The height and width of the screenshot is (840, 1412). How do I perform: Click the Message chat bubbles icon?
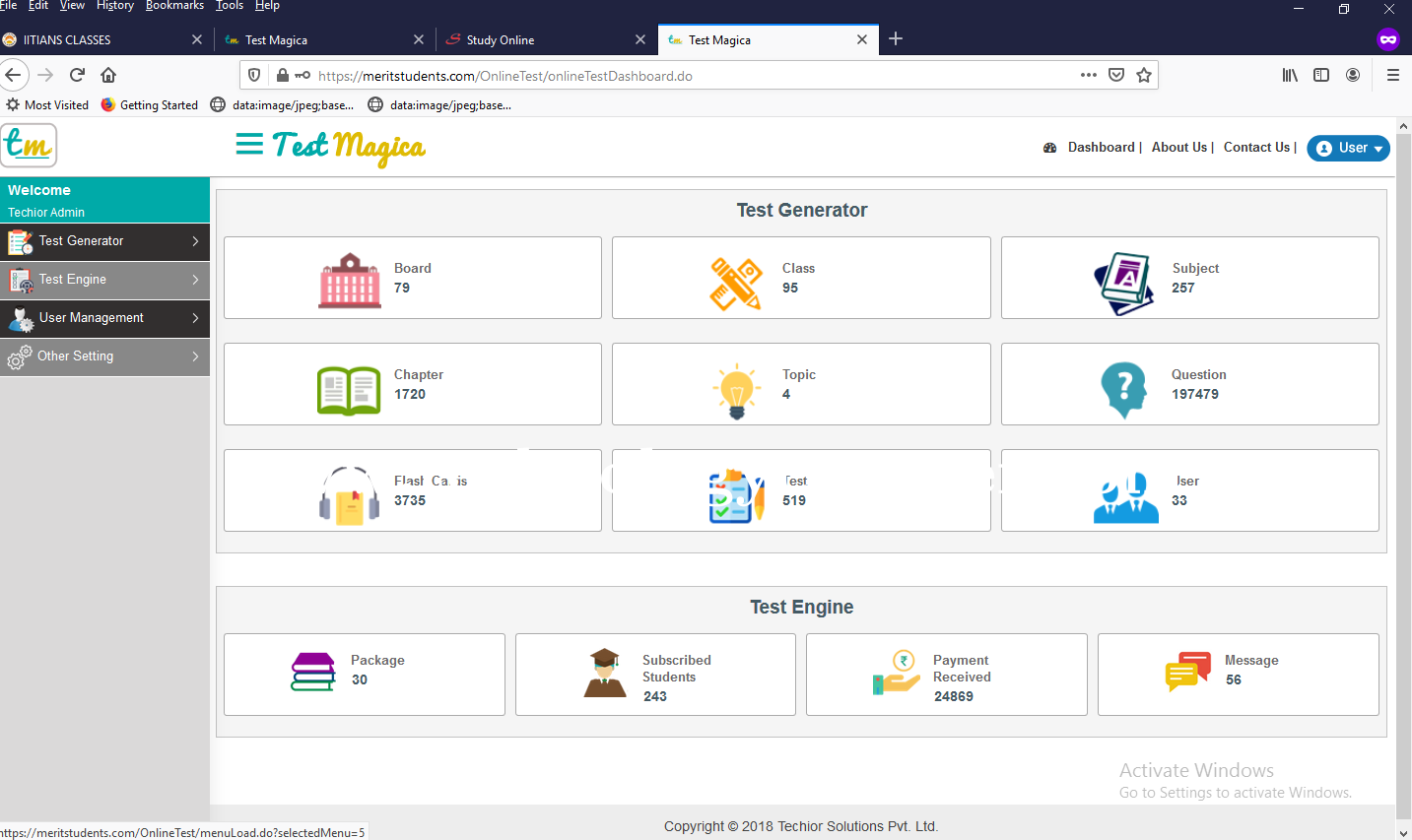point(1188,672)
